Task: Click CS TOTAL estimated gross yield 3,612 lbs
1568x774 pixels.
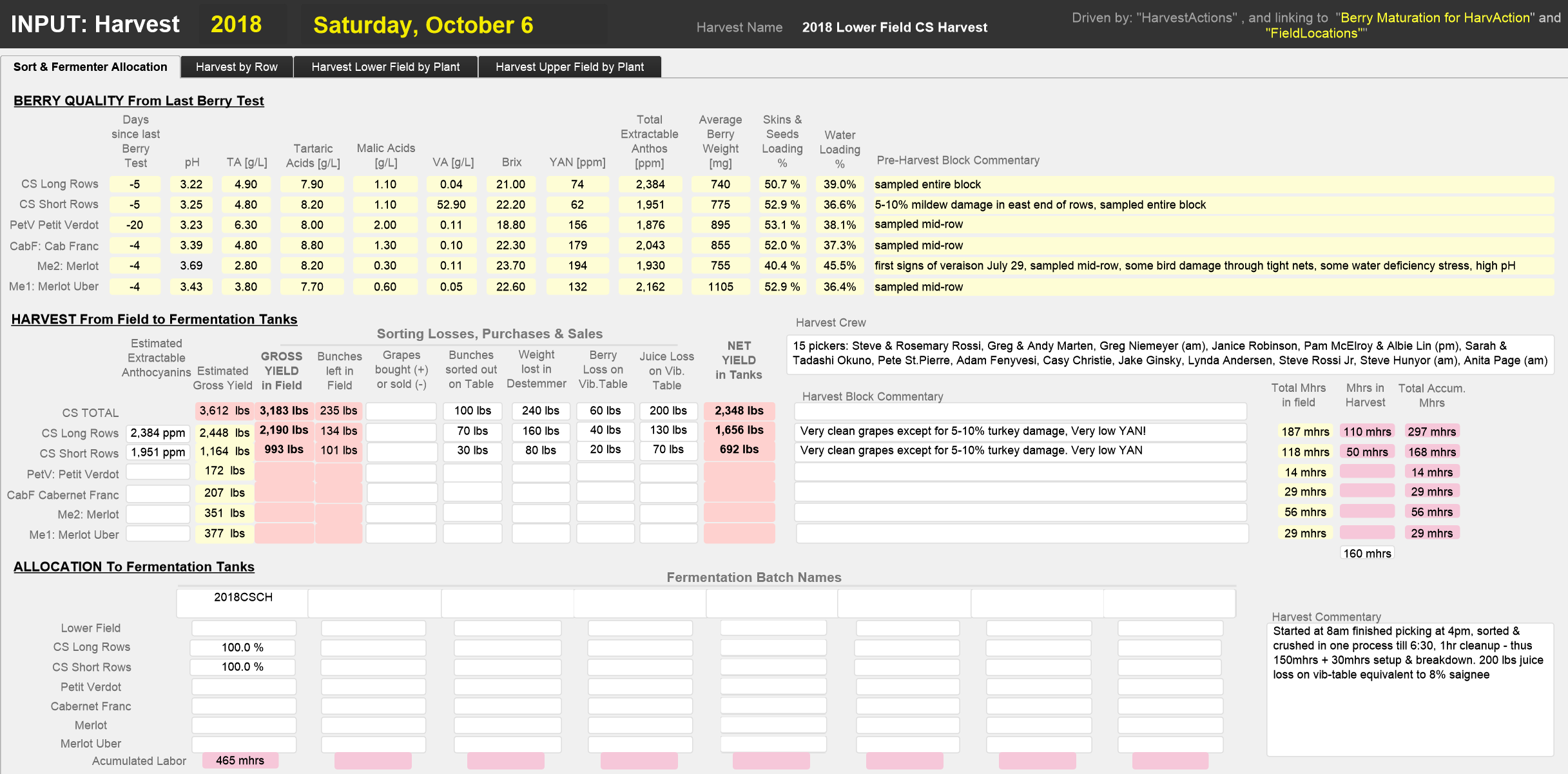Action: (x=224, y=411)
